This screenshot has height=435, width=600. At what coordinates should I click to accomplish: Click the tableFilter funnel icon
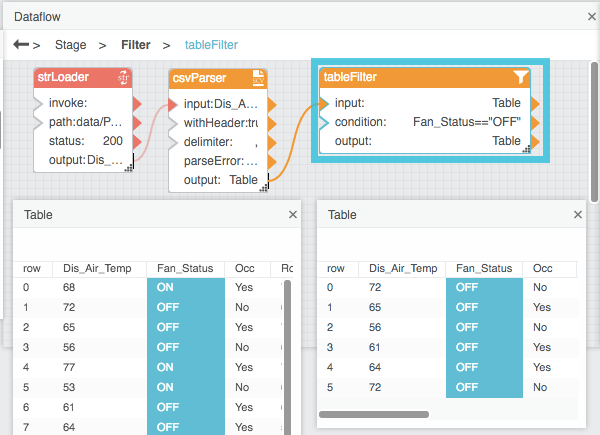[x=520, y=78]
